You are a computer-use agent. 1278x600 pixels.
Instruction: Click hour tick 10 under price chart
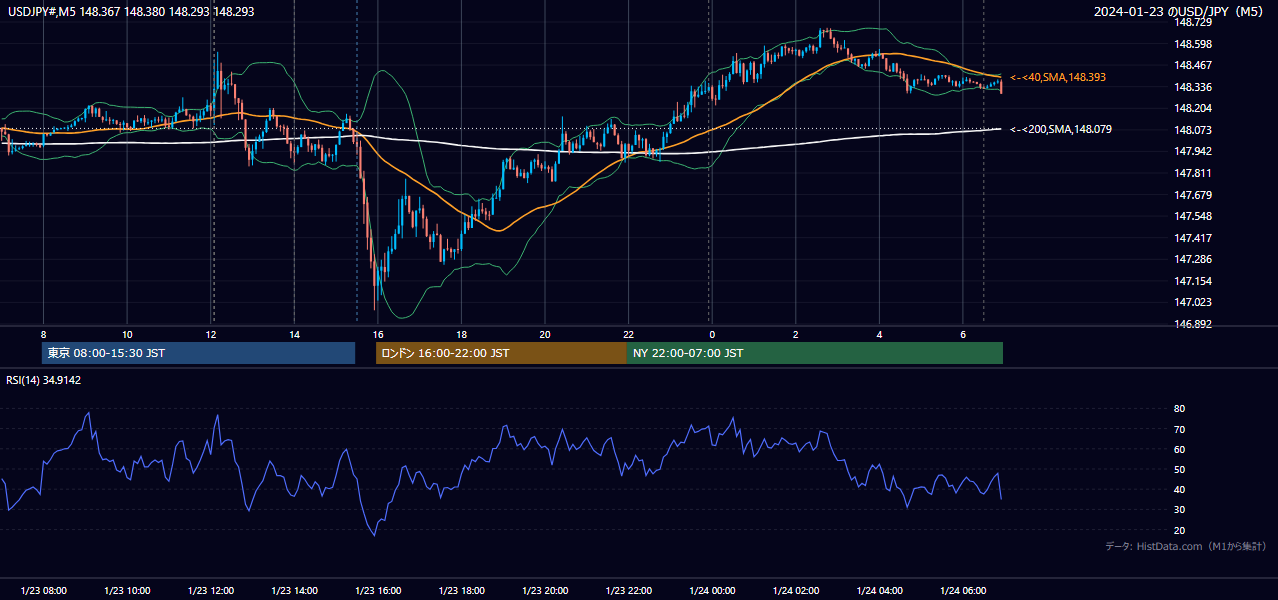click(127, 334)
